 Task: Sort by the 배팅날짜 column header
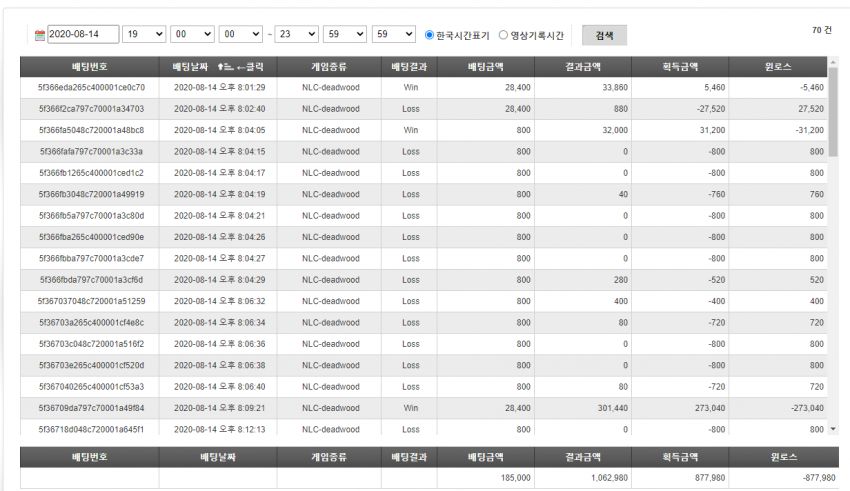(x=218, y=67)
